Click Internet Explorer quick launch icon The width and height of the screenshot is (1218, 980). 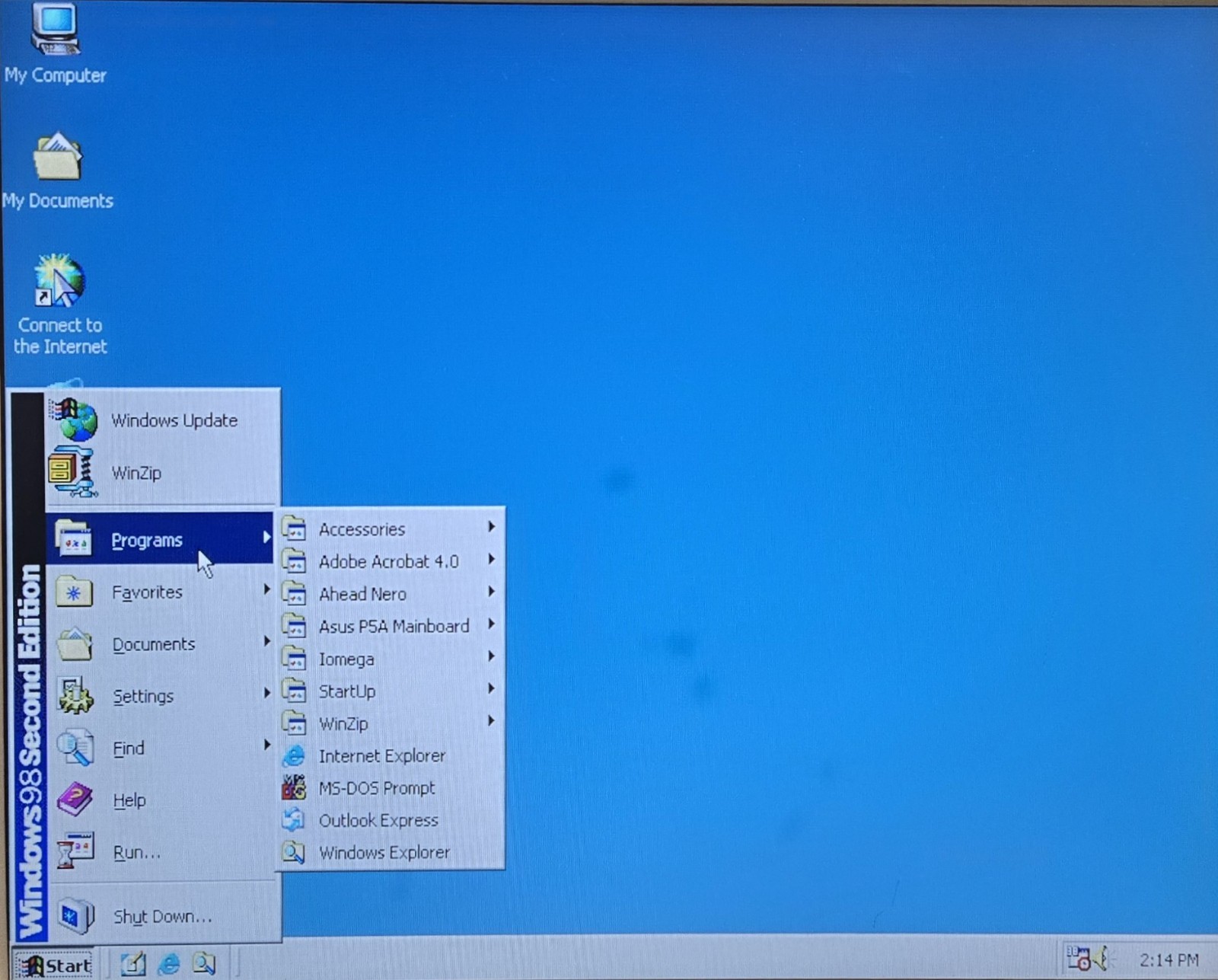[x=168, y=964]
